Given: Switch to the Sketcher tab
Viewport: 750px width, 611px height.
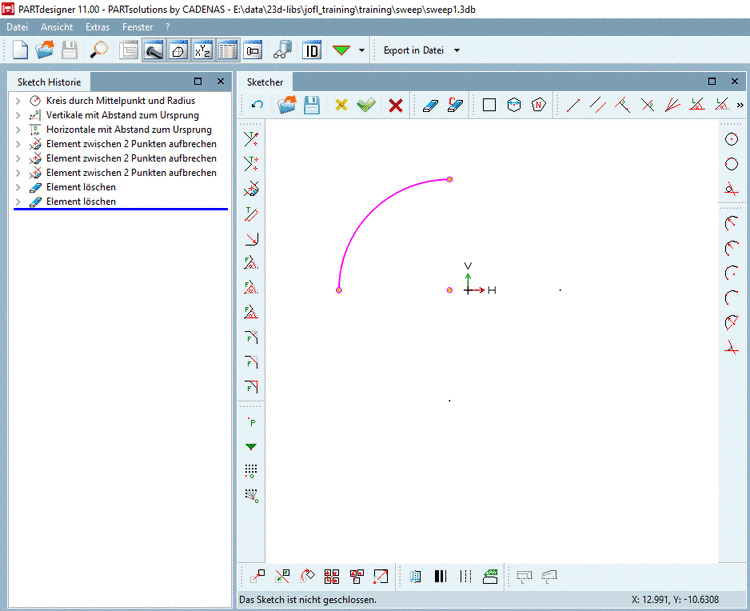Looking at the screenshot, I should 265,82.
